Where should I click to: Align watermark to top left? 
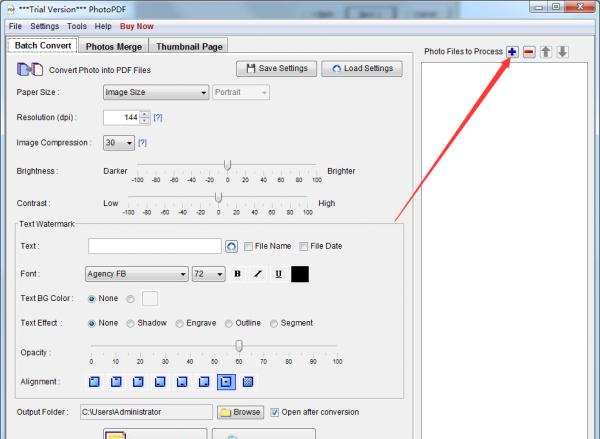pyautogui.click(x=94, y=382)
